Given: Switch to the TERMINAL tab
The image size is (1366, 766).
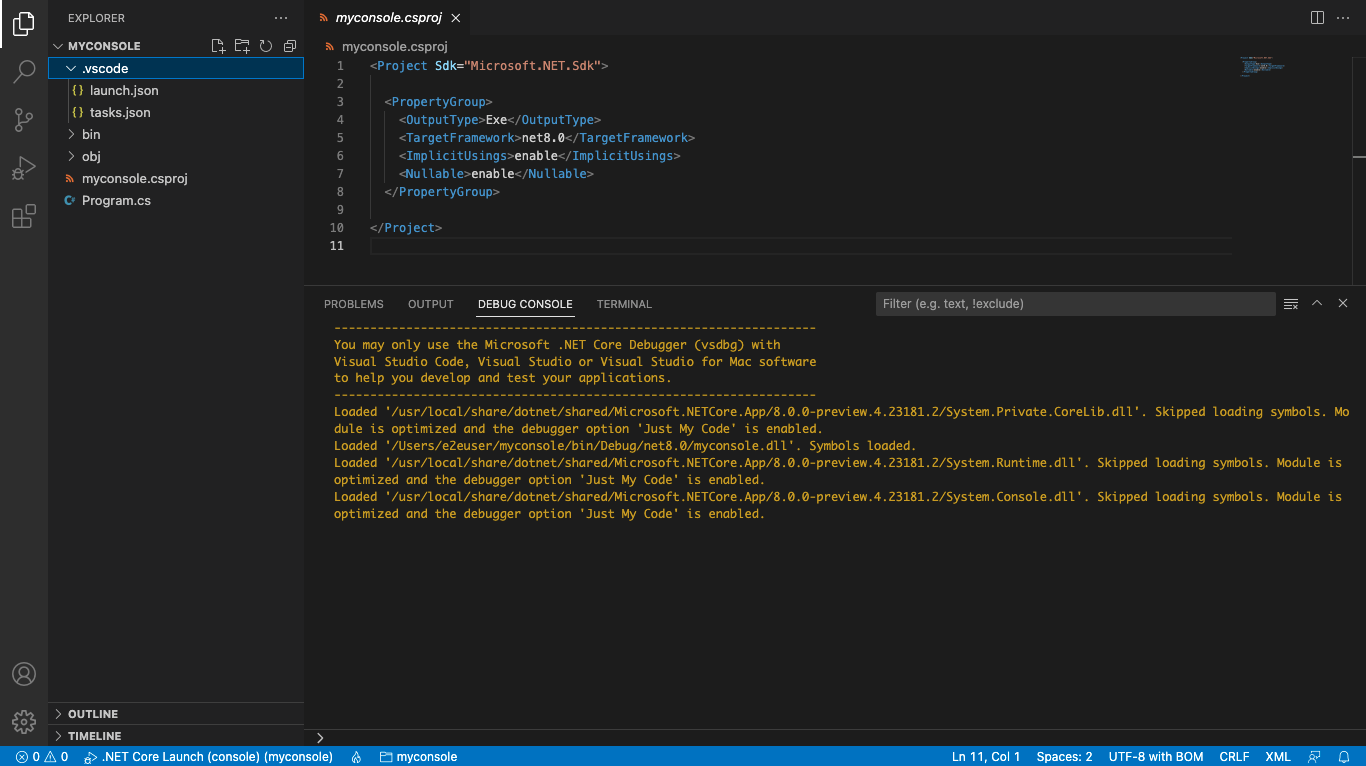Looking at the screenshot, I should pos(624,304).
